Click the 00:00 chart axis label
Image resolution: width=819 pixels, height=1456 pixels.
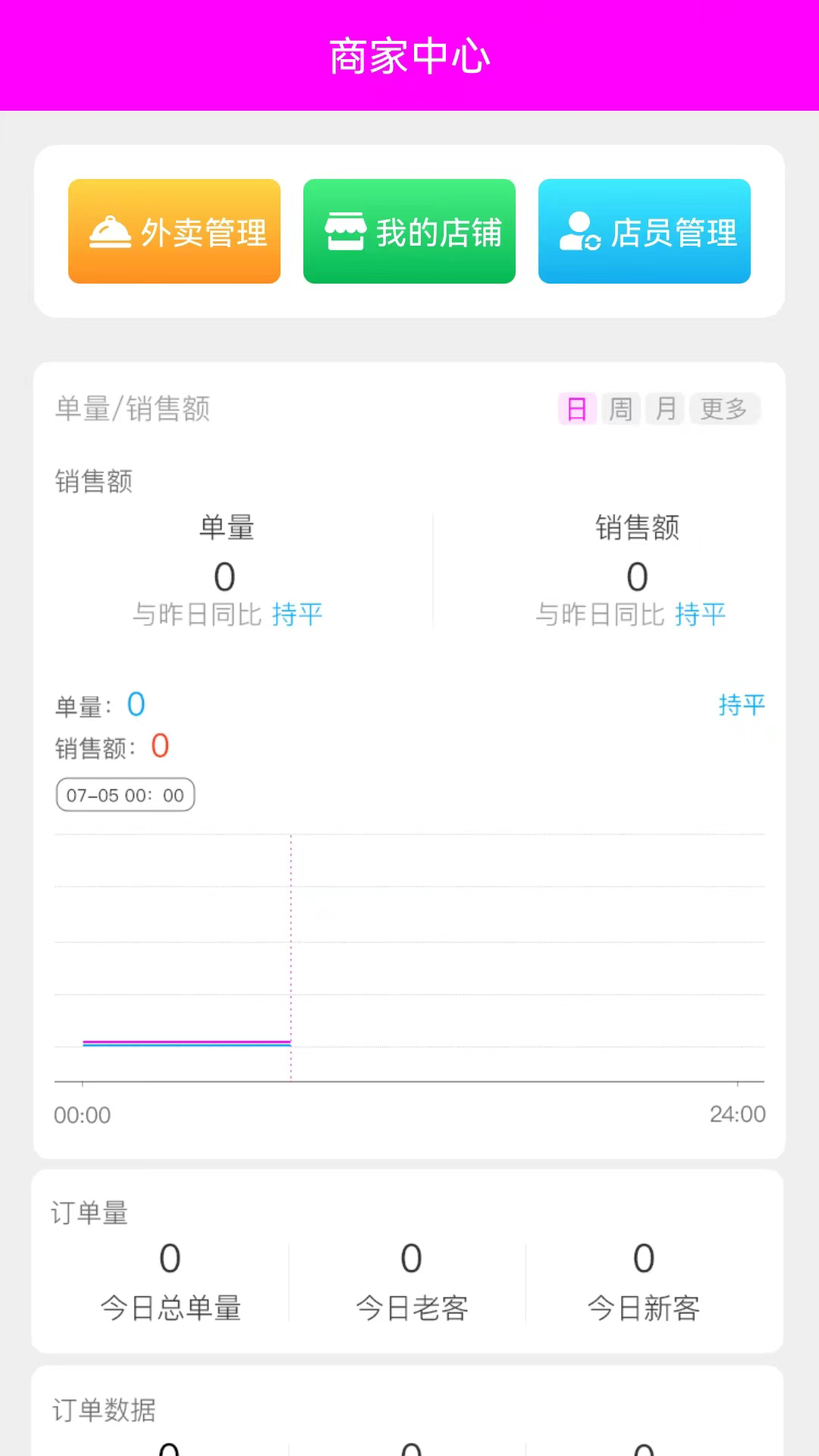(82, 1116)
